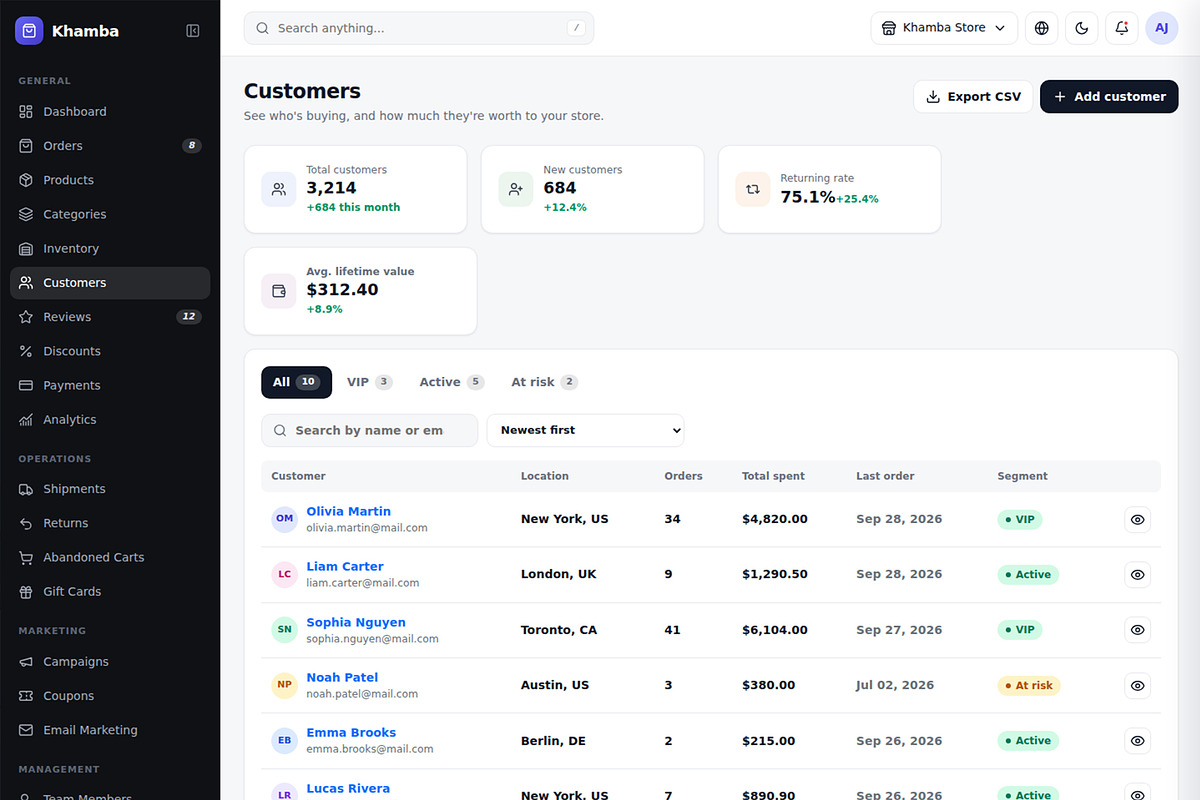Open Sophia Nguyen's customer link
1200x800 pixels.
coord(356,622)
